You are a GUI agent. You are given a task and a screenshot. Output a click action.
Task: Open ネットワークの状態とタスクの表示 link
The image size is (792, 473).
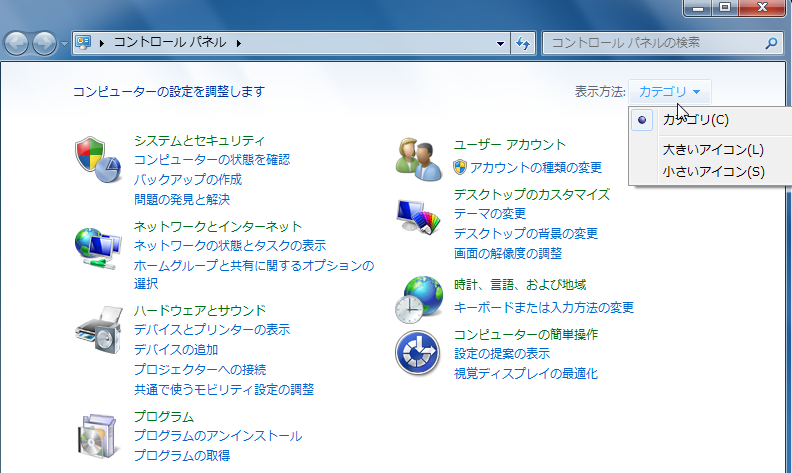230,246
